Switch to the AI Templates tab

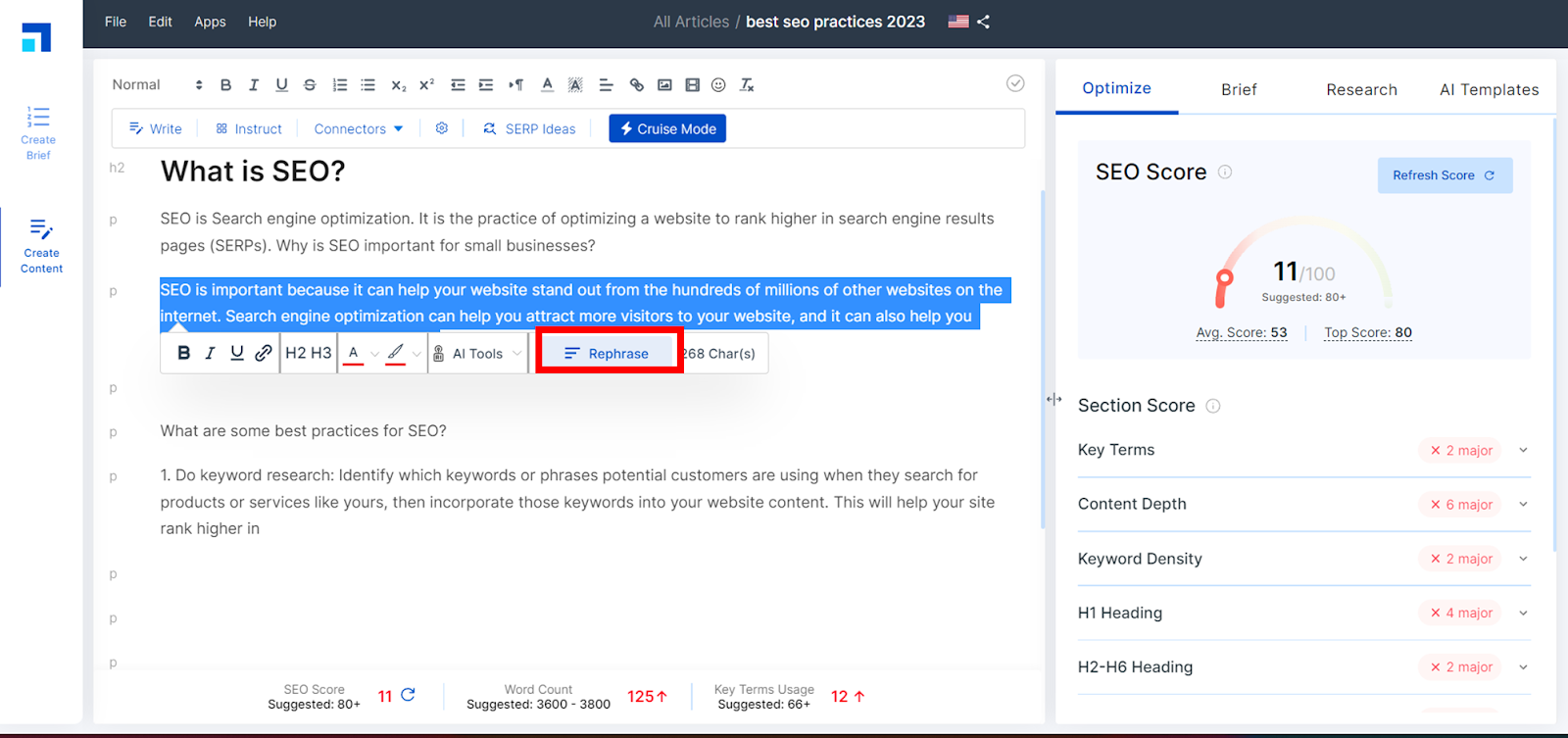coord(1489,89)
